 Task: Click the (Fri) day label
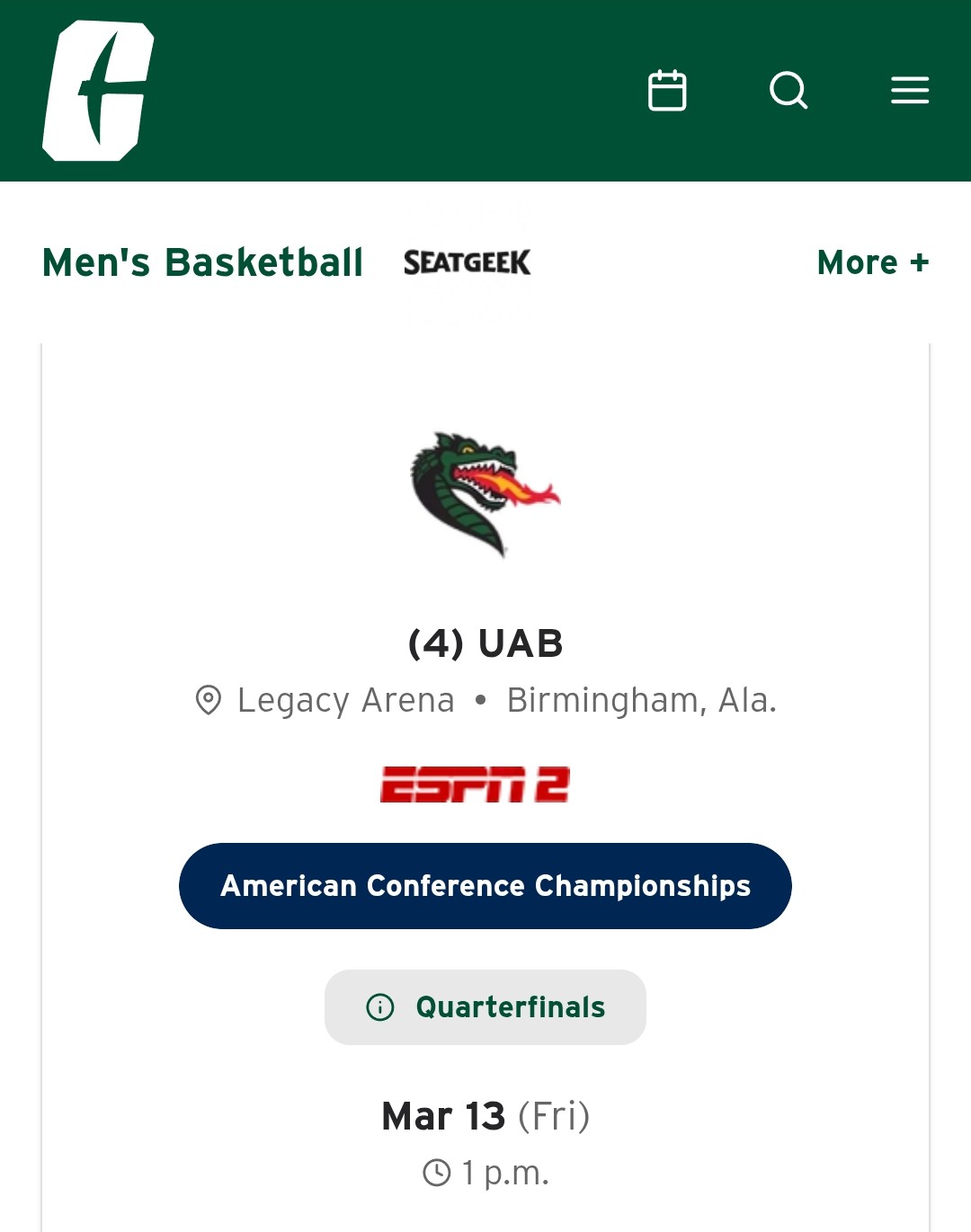pos(554,1116)
